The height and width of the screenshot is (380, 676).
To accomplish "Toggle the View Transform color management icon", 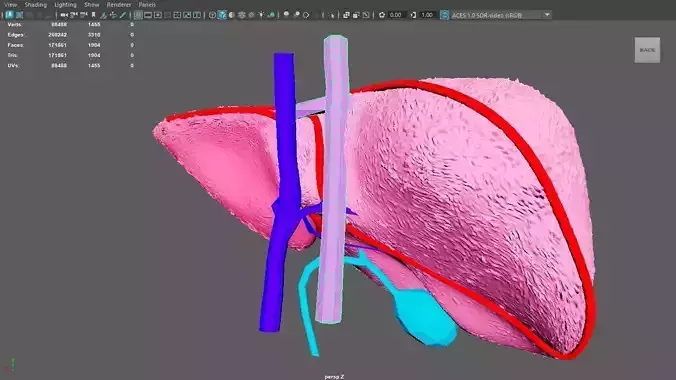I will 444,15.
